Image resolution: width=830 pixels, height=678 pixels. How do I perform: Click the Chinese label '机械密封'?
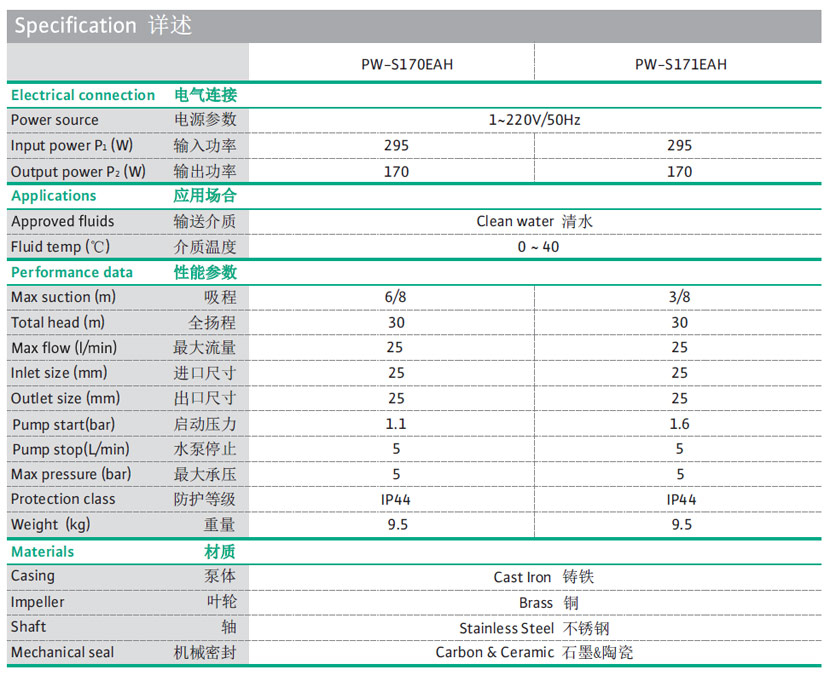pos(205,653)
